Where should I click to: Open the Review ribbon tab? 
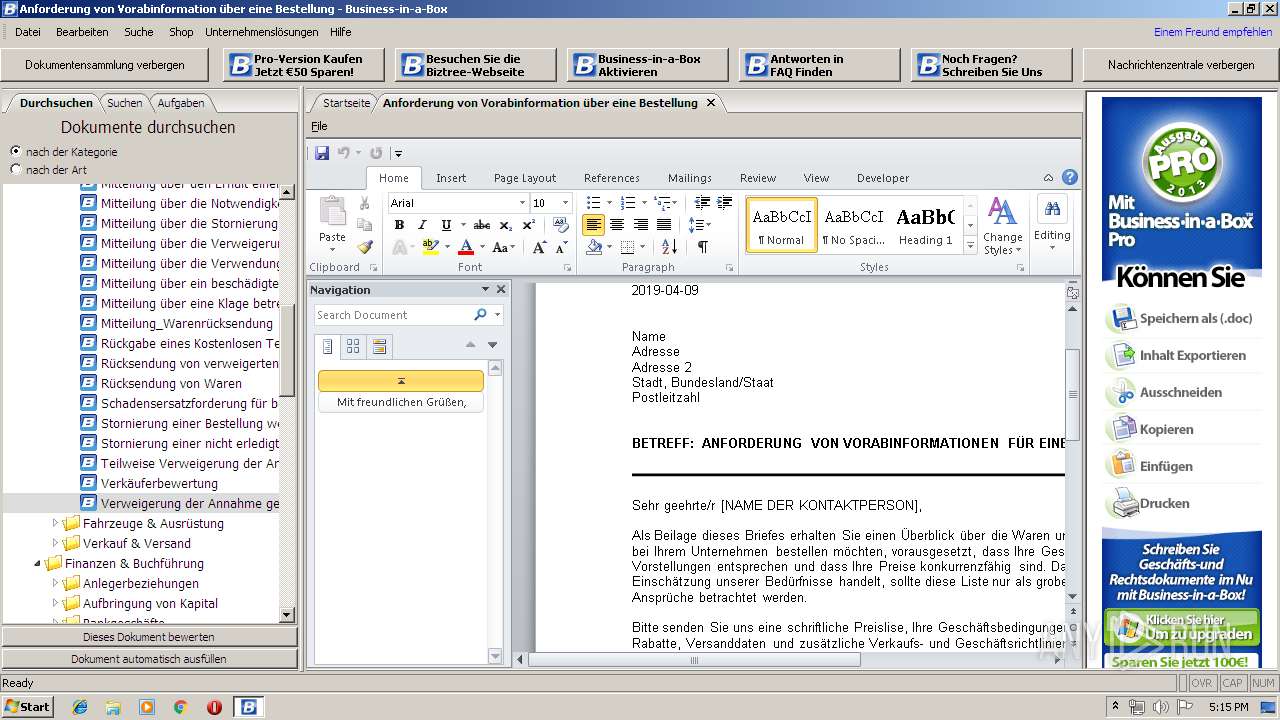coord(758,178)
